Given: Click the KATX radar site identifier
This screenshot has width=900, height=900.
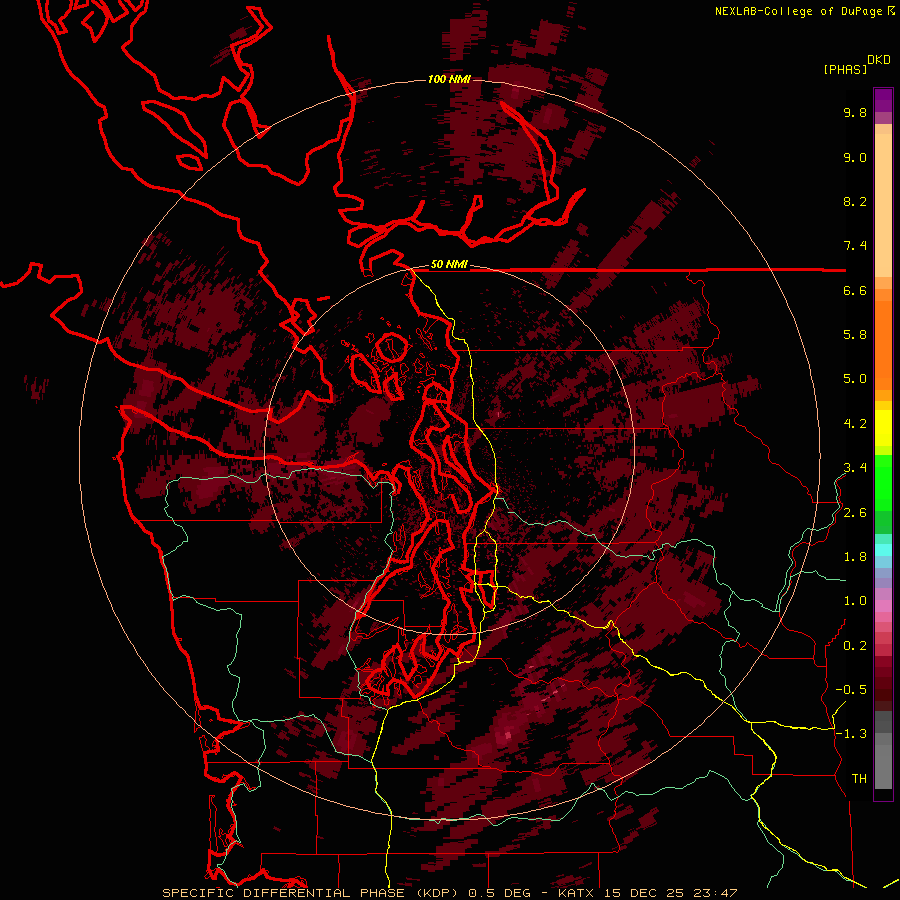Looking at the screenshot, I should tap(577, 893).
